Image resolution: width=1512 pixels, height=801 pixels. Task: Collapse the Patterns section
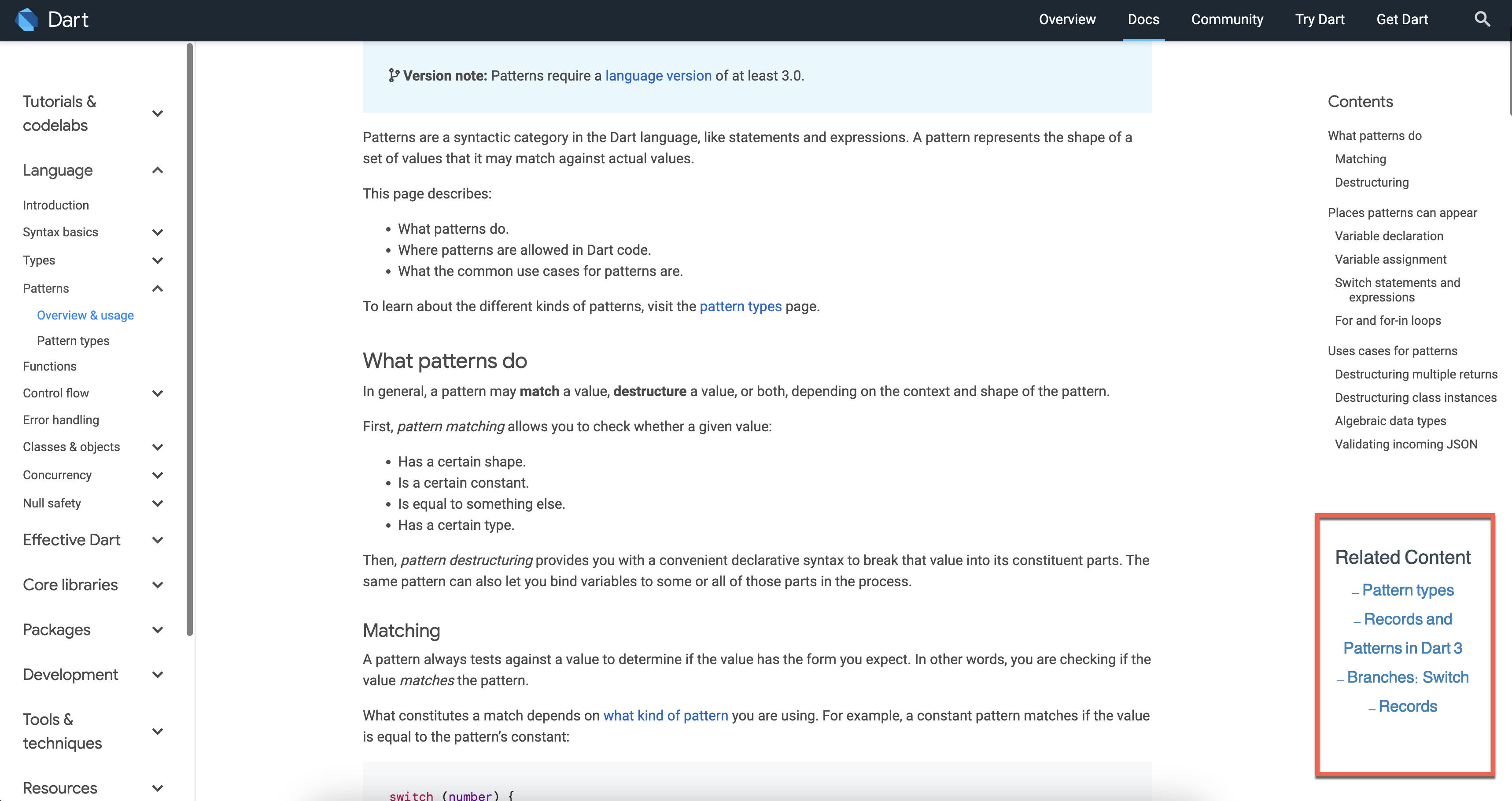point(157,288)
